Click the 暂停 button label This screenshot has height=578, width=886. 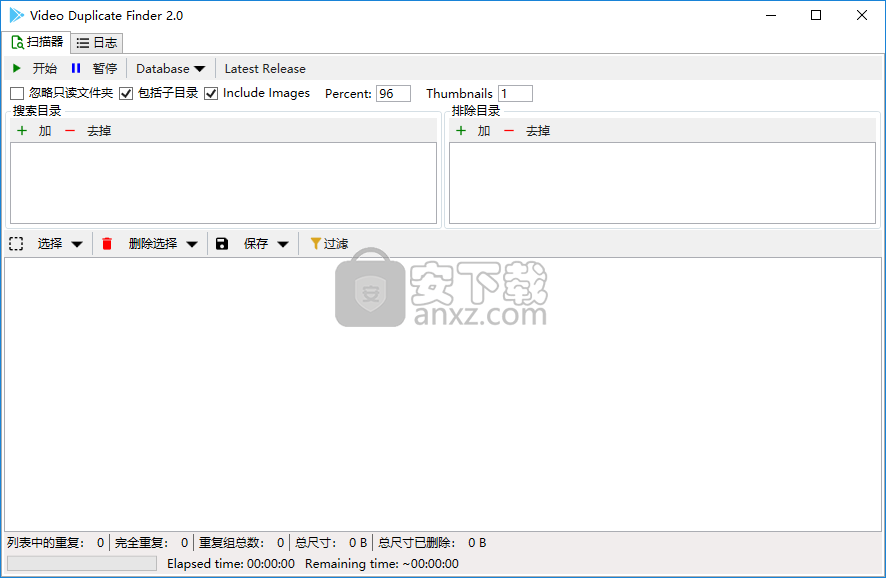(105, 68)
